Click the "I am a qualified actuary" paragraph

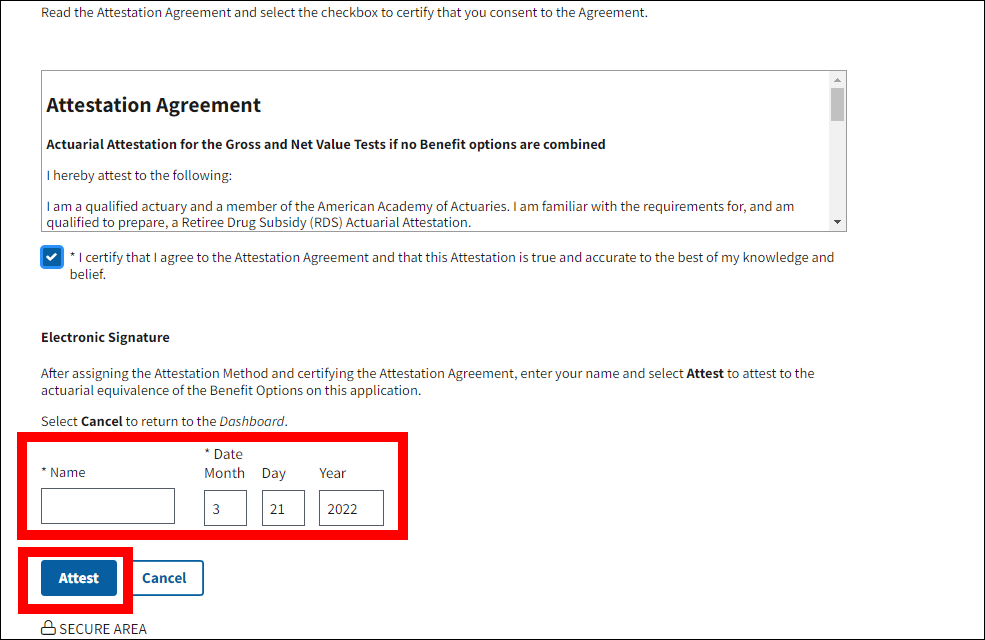420,214
